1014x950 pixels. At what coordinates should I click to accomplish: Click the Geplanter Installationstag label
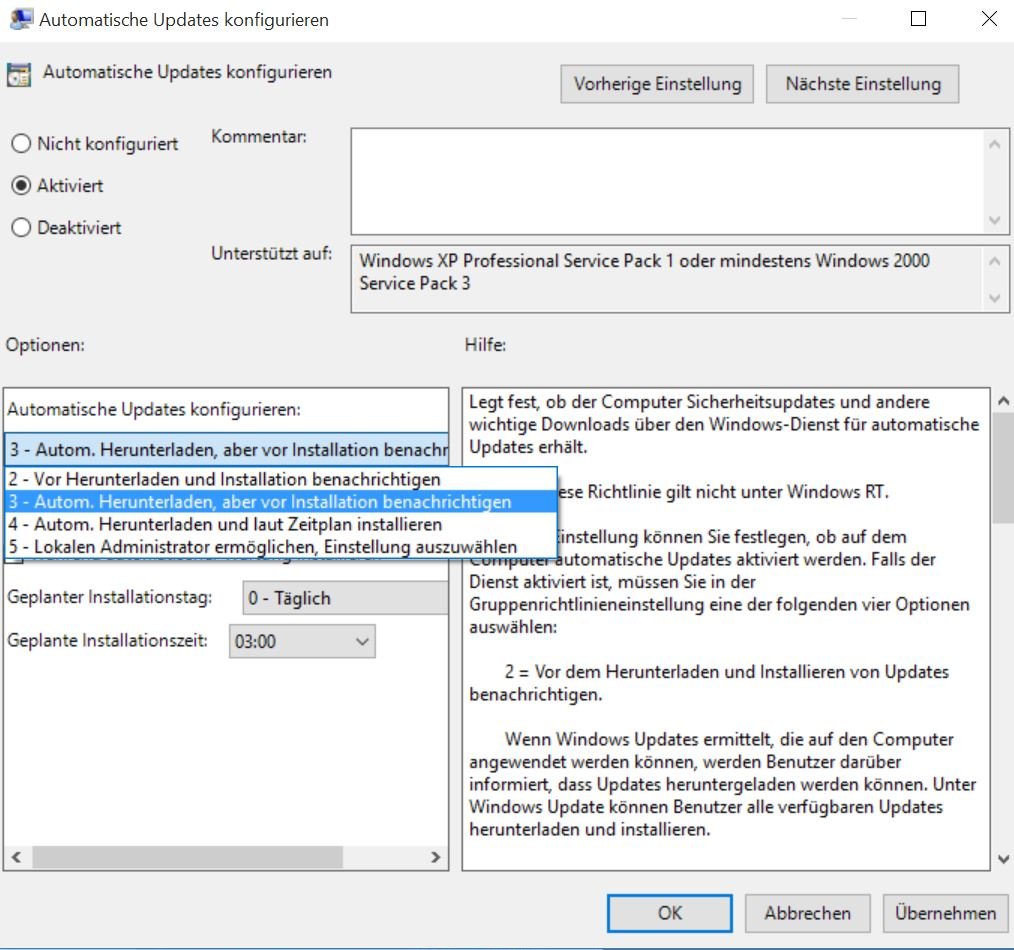coord(109,597)
